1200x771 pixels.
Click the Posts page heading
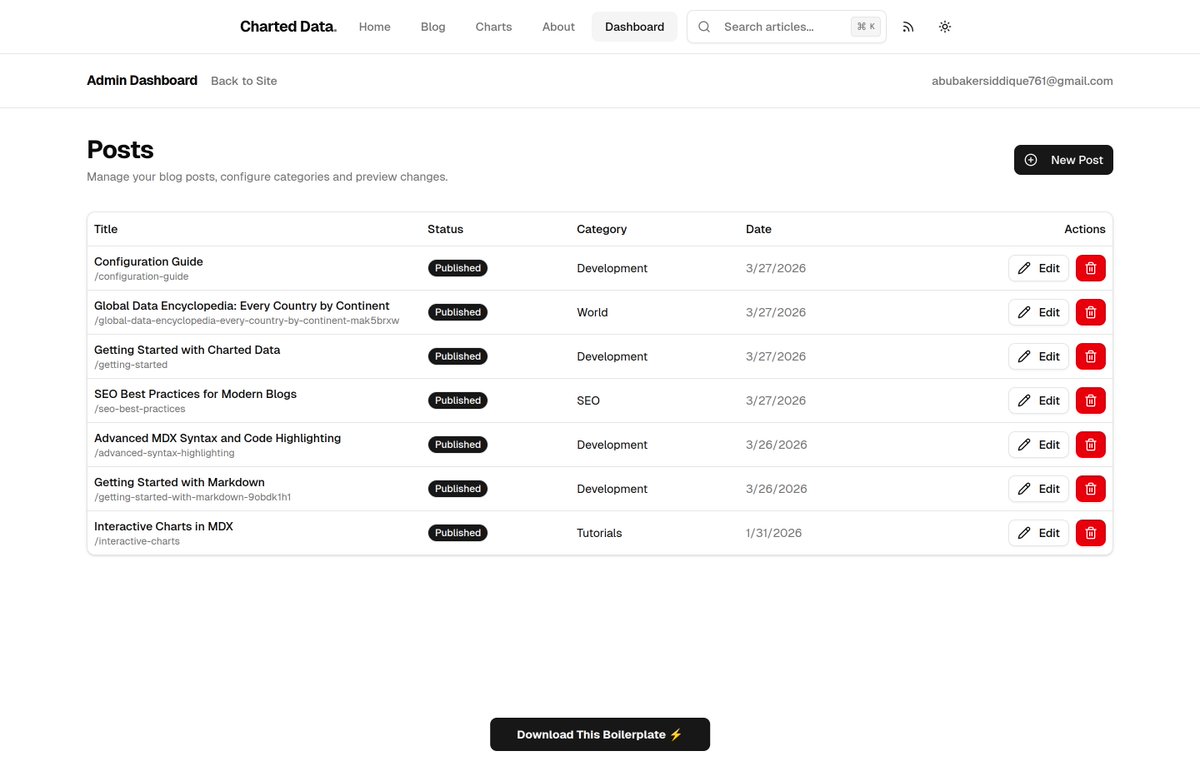(120, 149)
